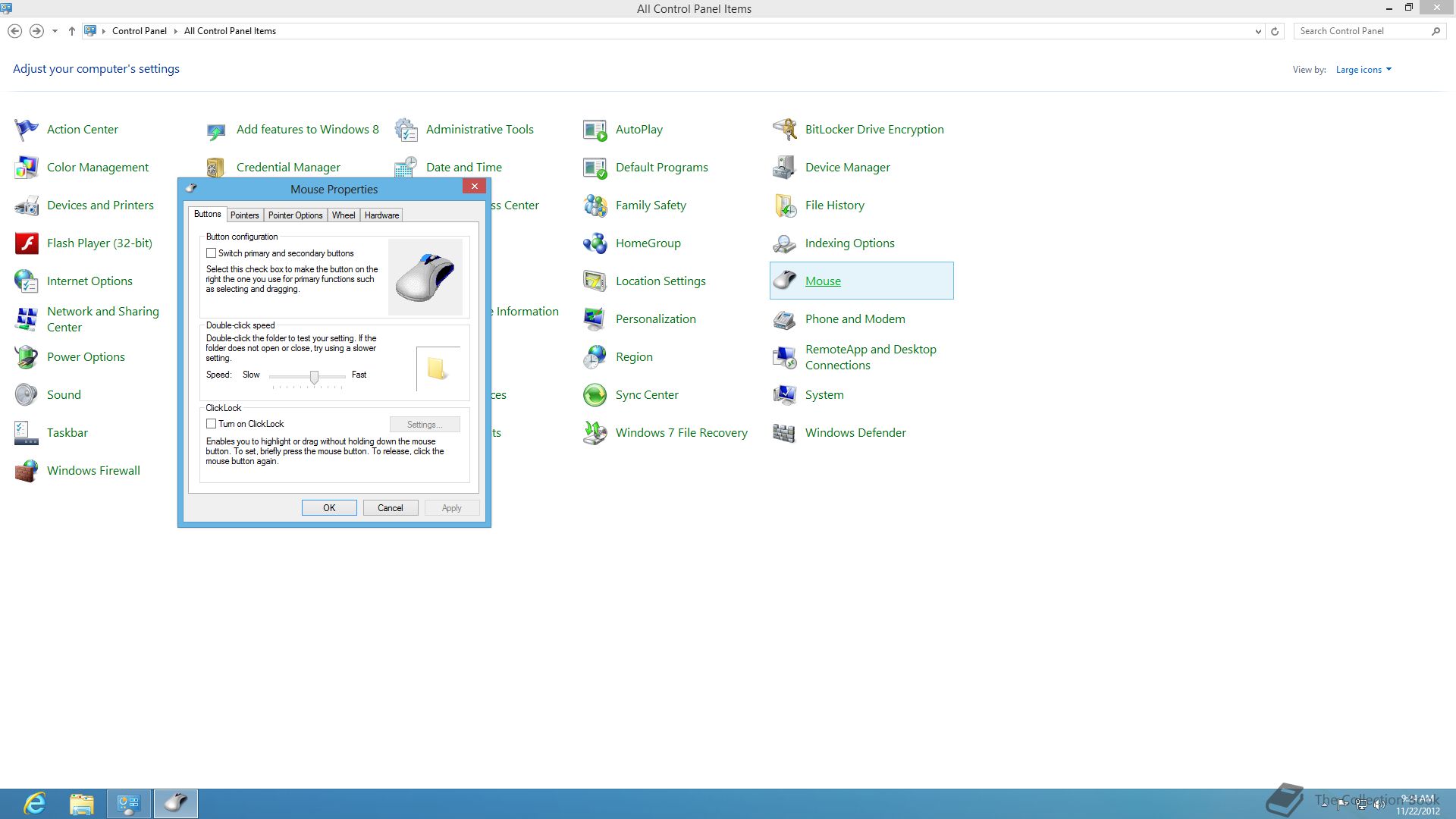
Task: Open the Internet Options globe icon
Action: [x=27, y=281]
